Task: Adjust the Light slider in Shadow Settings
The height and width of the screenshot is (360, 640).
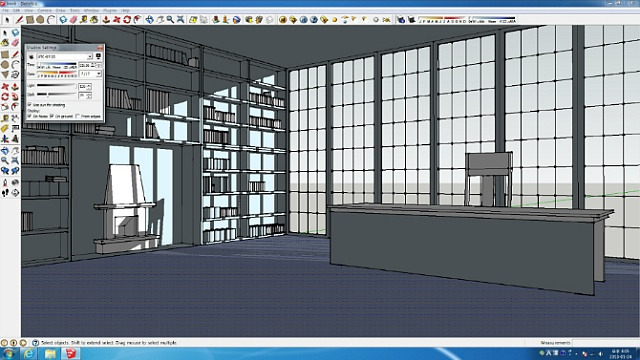Action: [x=57, y=85]
